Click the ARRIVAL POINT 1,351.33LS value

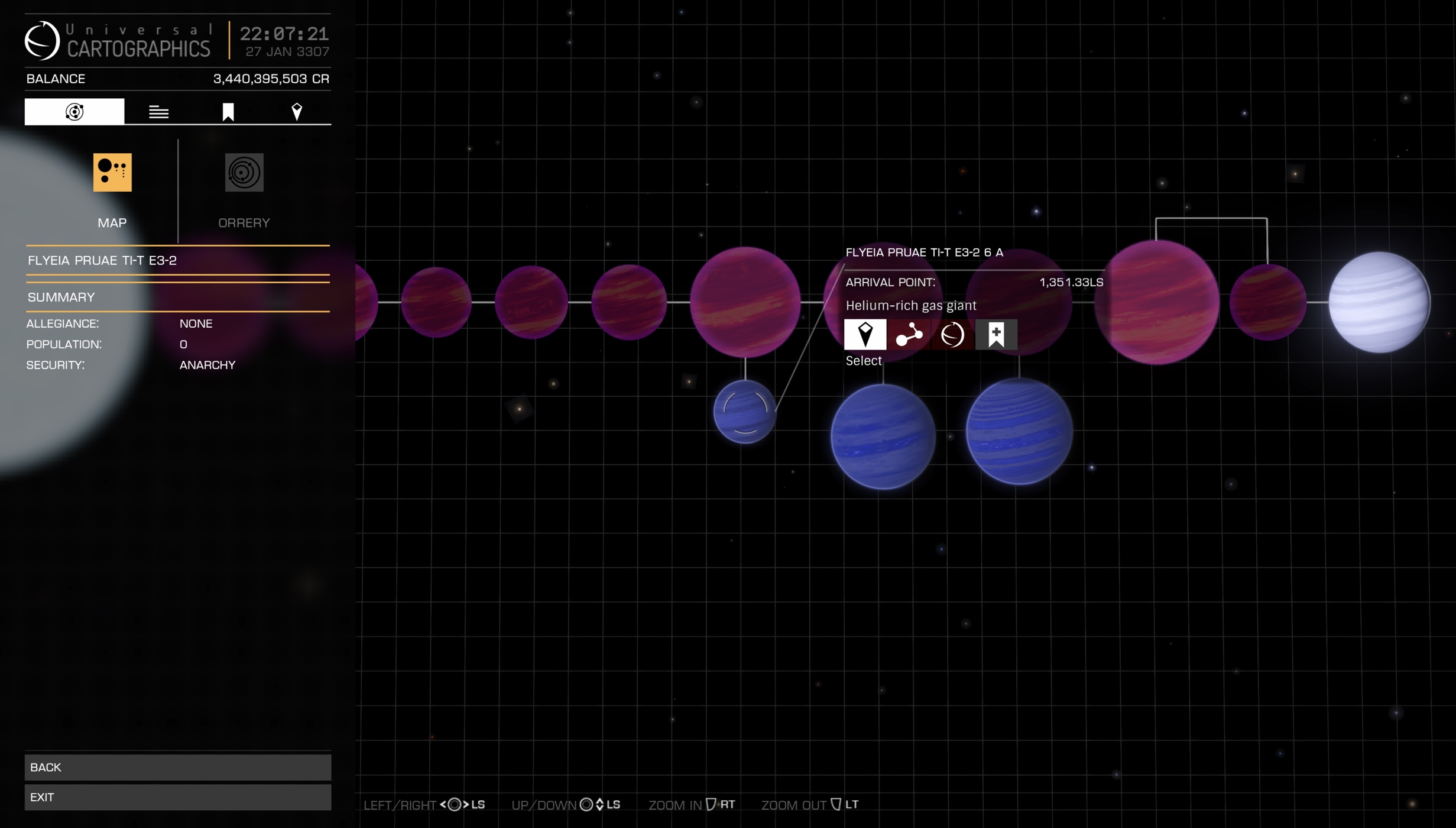(x=1071, y=282)
